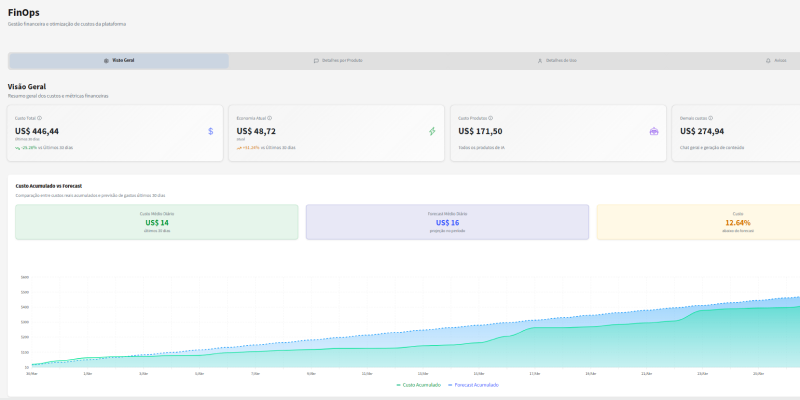Viewport: 800px width, 400px height.
Task: Click the US$ 446,44 total cost value
Action: point(37,132)
